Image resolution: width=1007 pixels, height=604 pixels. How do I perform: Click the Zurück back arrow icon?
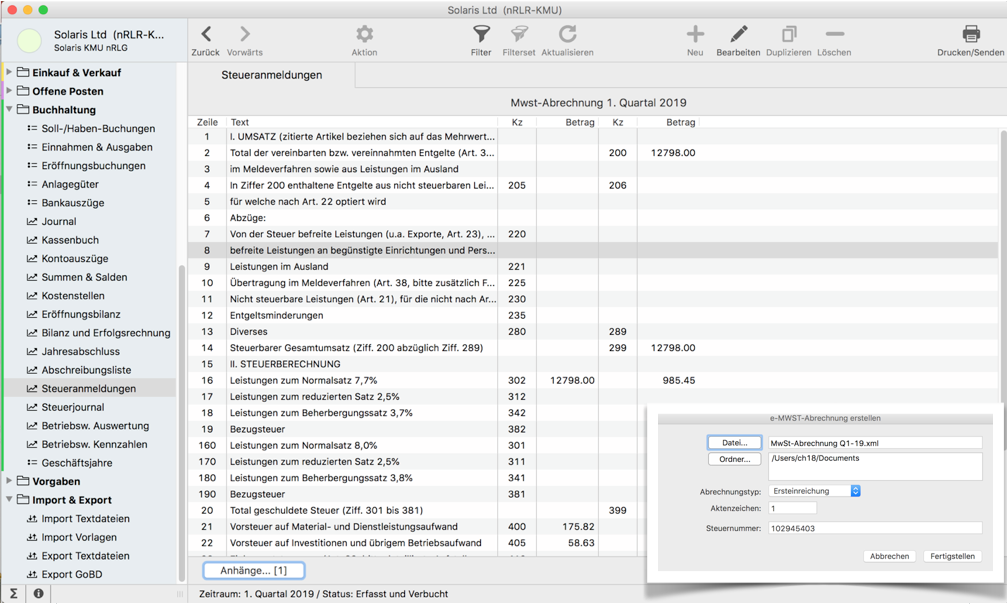point(206,35)
